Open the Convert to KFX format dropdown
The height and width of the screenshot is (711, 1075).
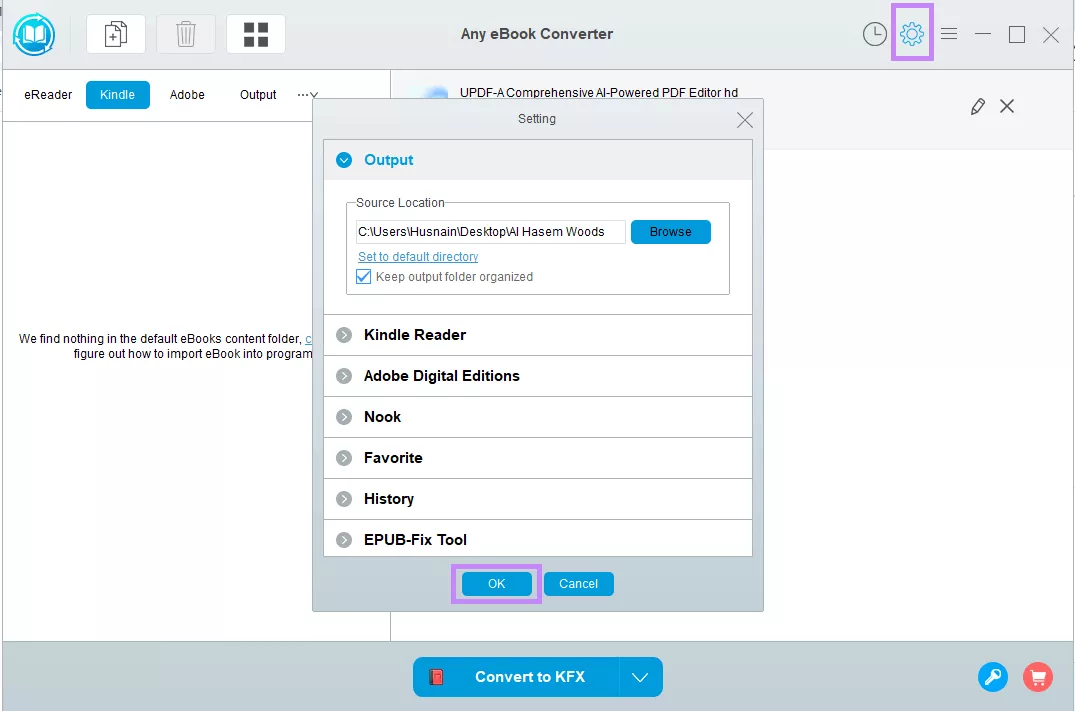point(640,677)
